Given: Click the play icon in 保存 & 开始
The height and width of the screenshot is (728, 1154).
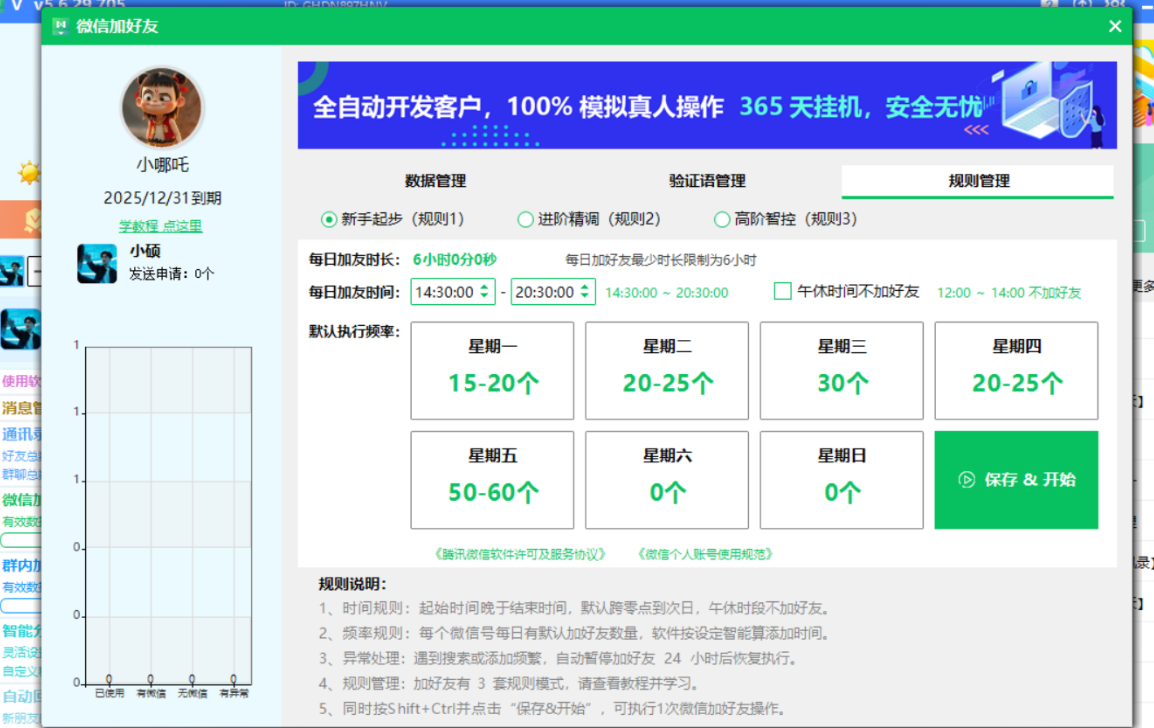Looking at the screenshot, I should pyautogui.click(x=966, y=480).
